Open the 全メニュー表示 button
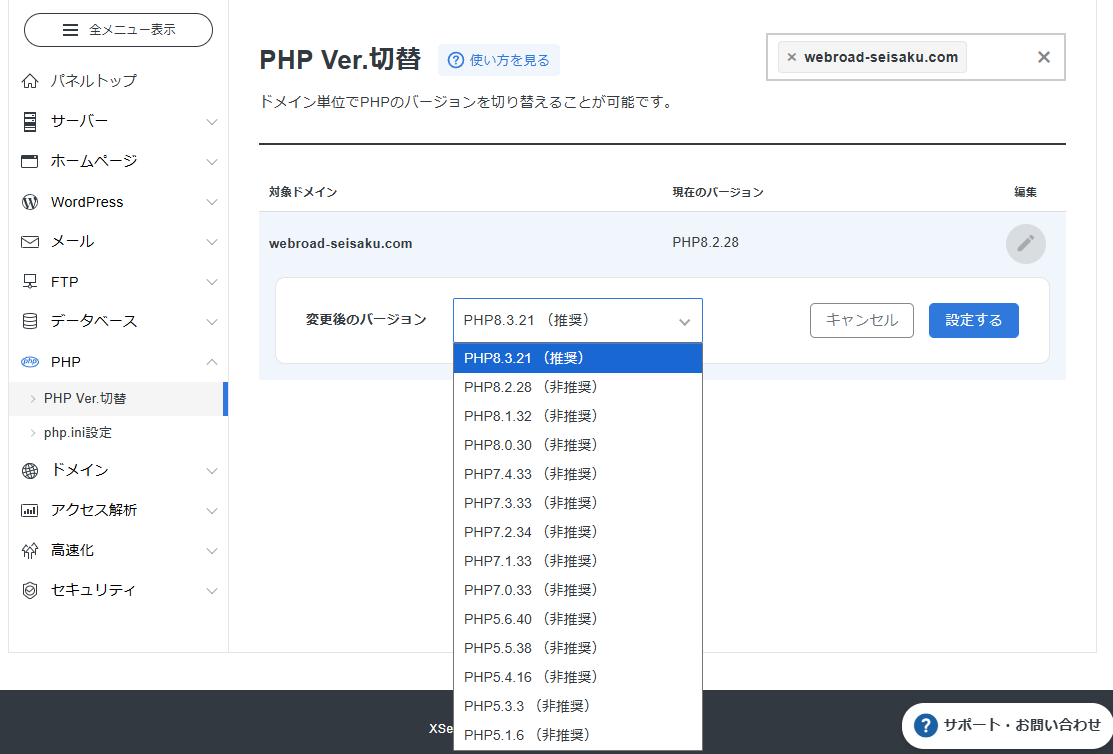This screenshot has width=1113, height=754. 119,30
